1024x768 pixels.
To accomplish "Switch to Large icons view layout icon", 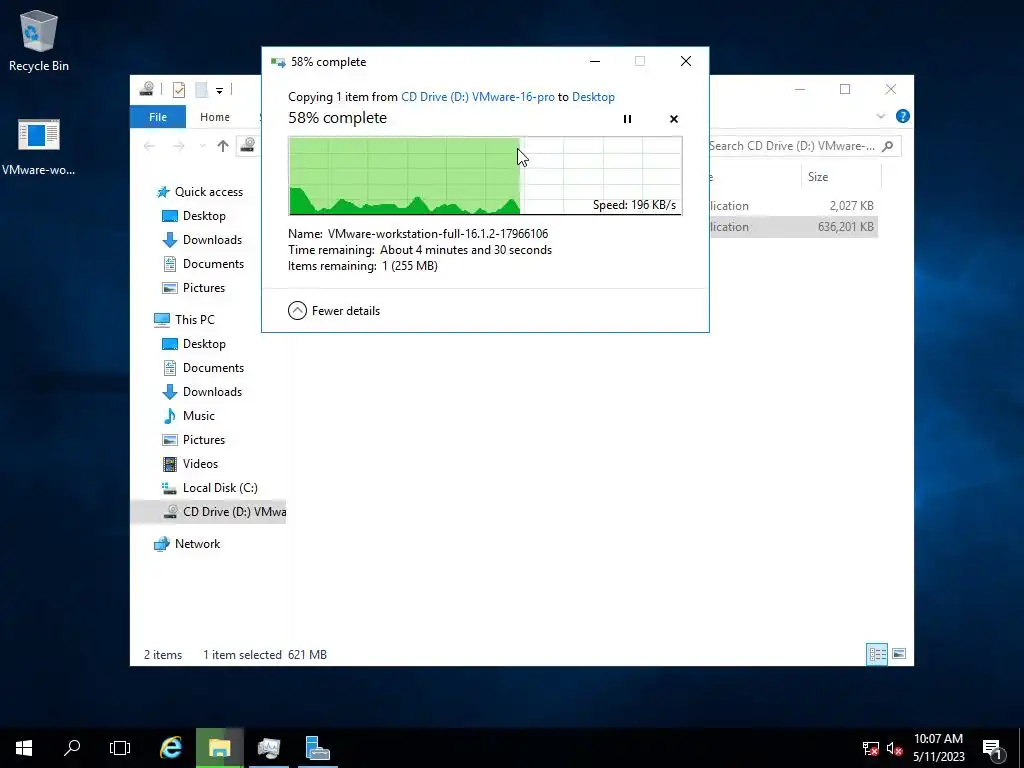I will 899,654.
